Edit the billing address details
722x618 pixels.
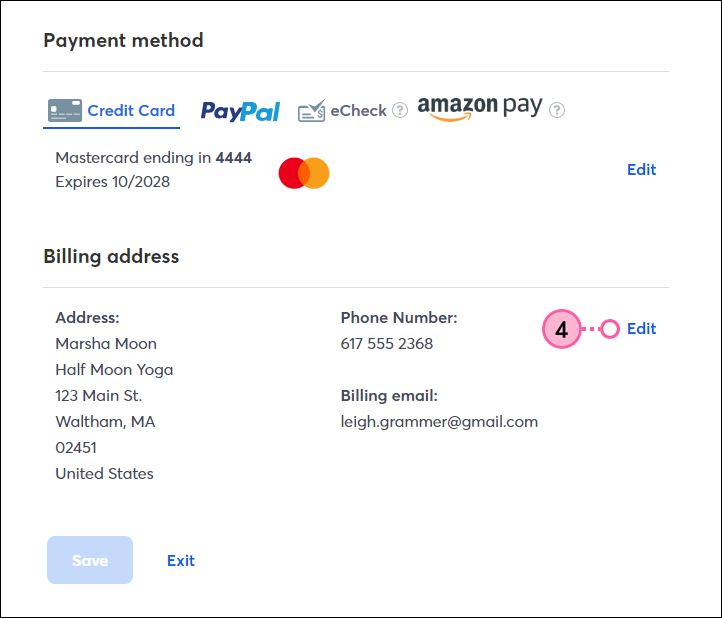pyautogui.click(x=641, y=329)
